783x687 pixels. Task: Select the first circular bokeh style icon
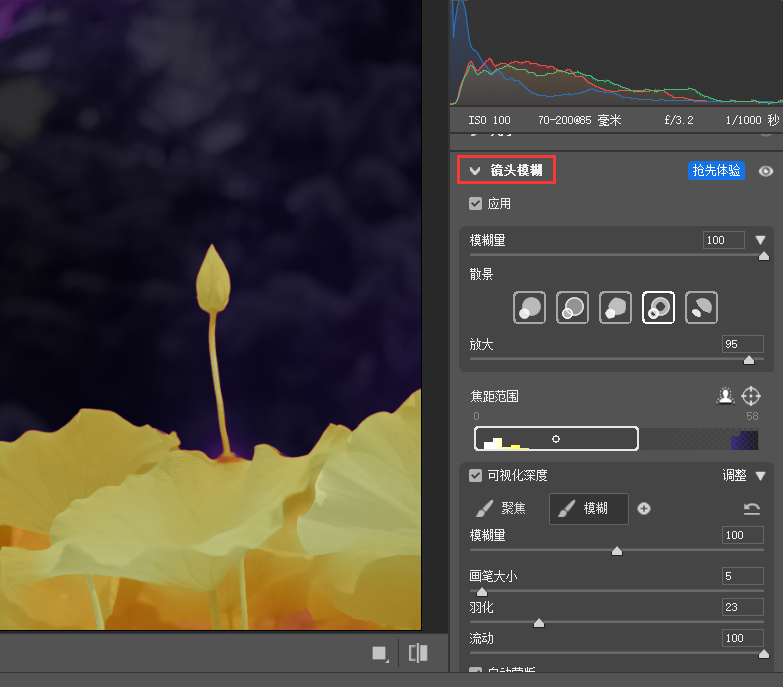coord(529,308)
